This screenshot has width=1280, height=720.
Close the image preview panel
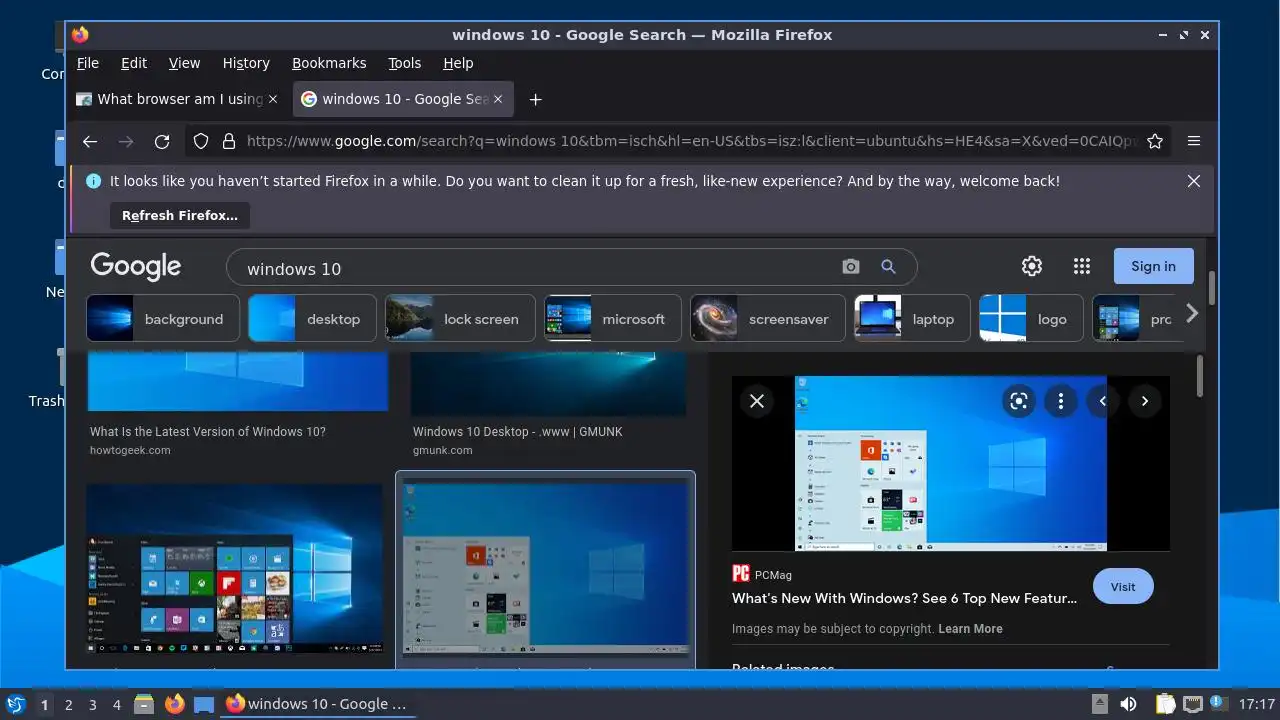pos(757,401)
